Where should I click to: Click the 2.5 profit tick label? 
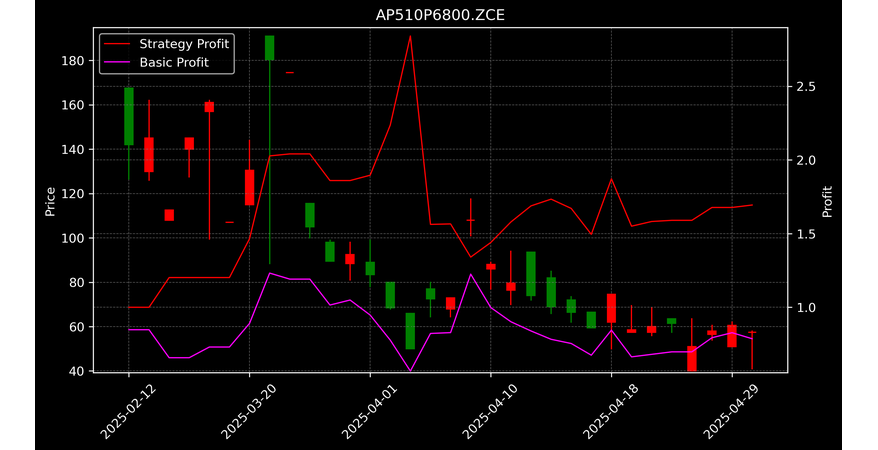click(806, 87)
